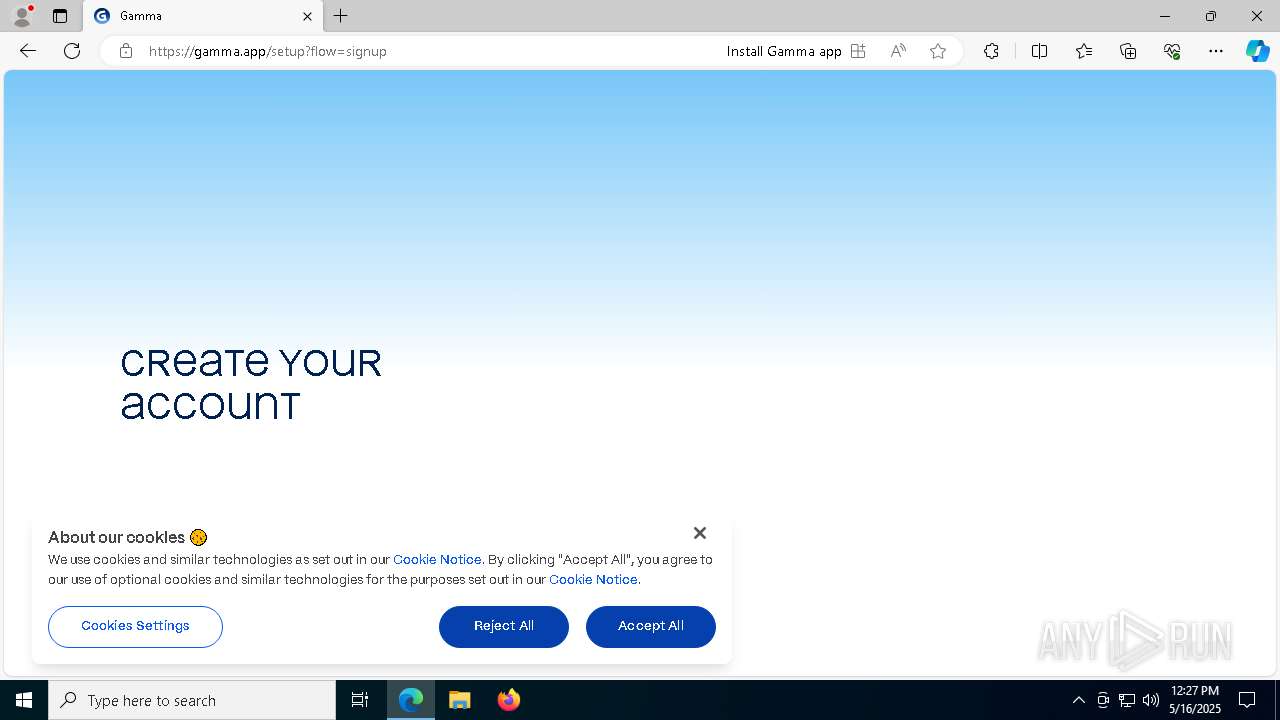Close the Gamma tab
This screenshot has width=1280, height=720.
click(x=307, y=16)
